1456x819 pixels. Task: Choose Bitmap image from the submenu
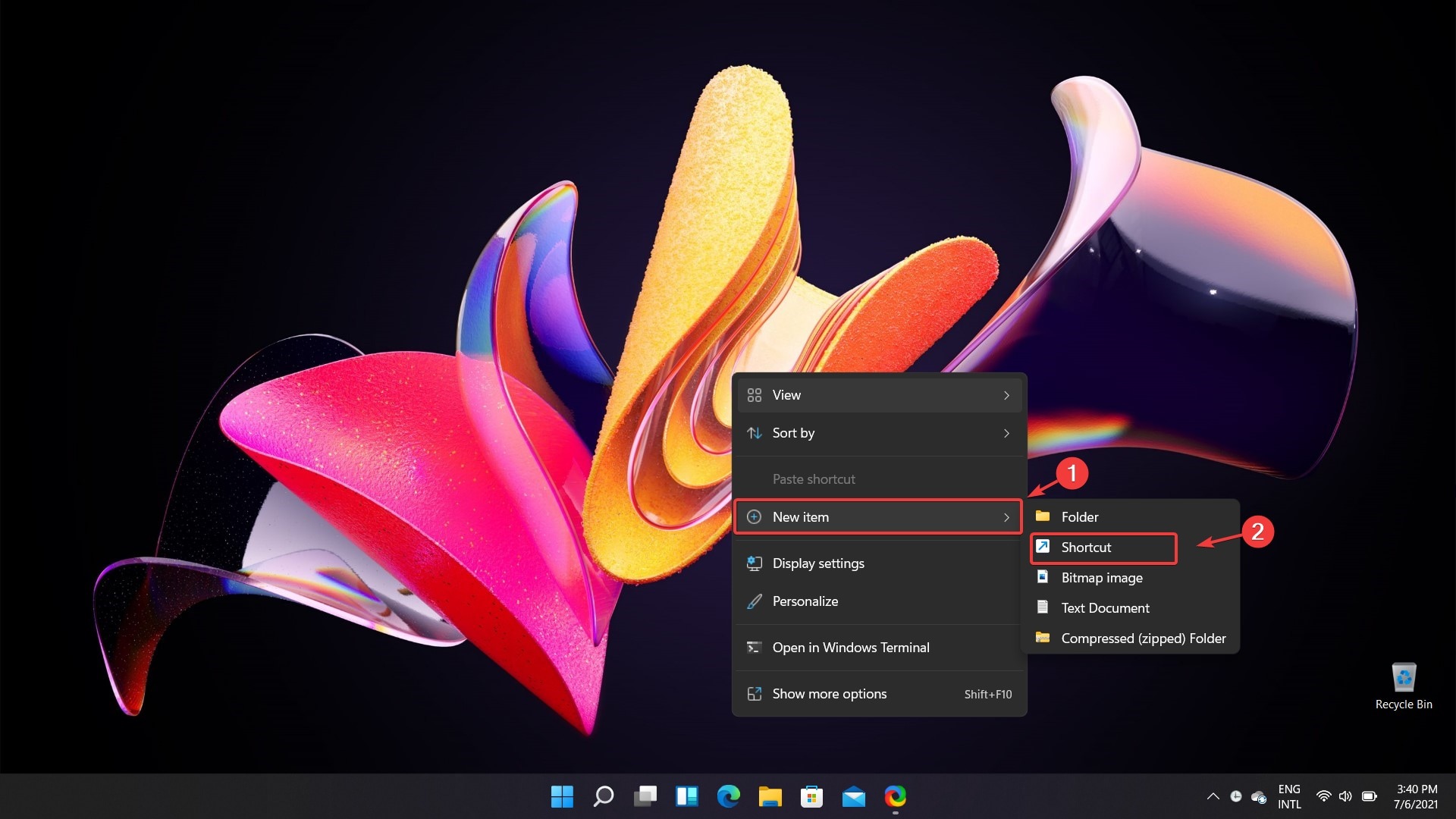pos(1101,577)
